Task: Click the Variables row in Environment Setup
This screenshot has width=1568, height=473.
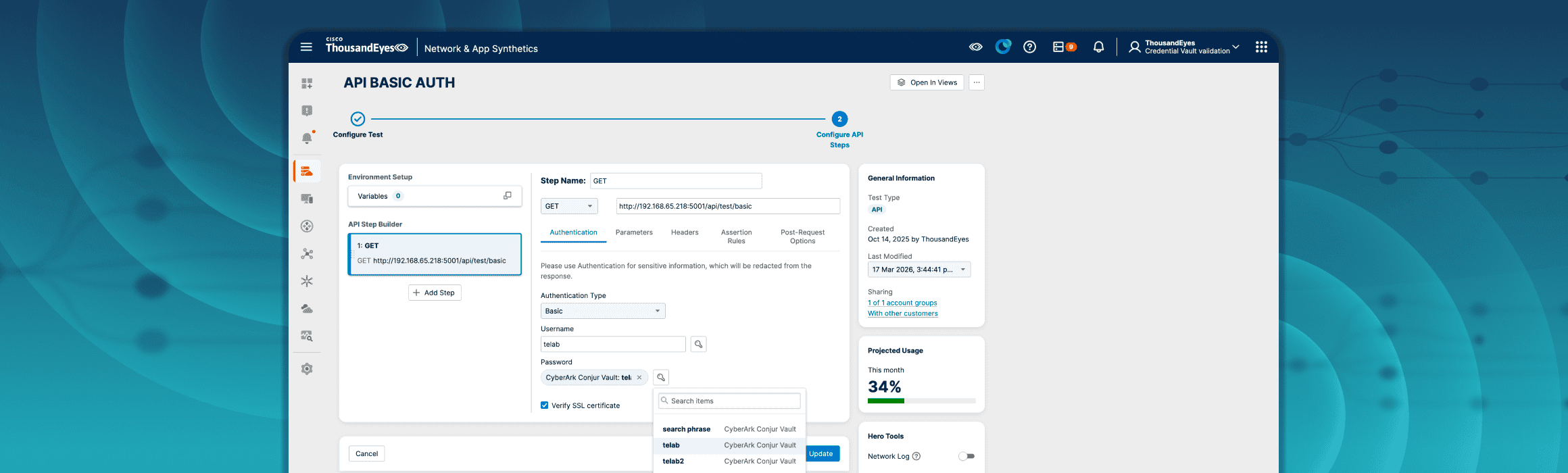Action: [435, 196]
